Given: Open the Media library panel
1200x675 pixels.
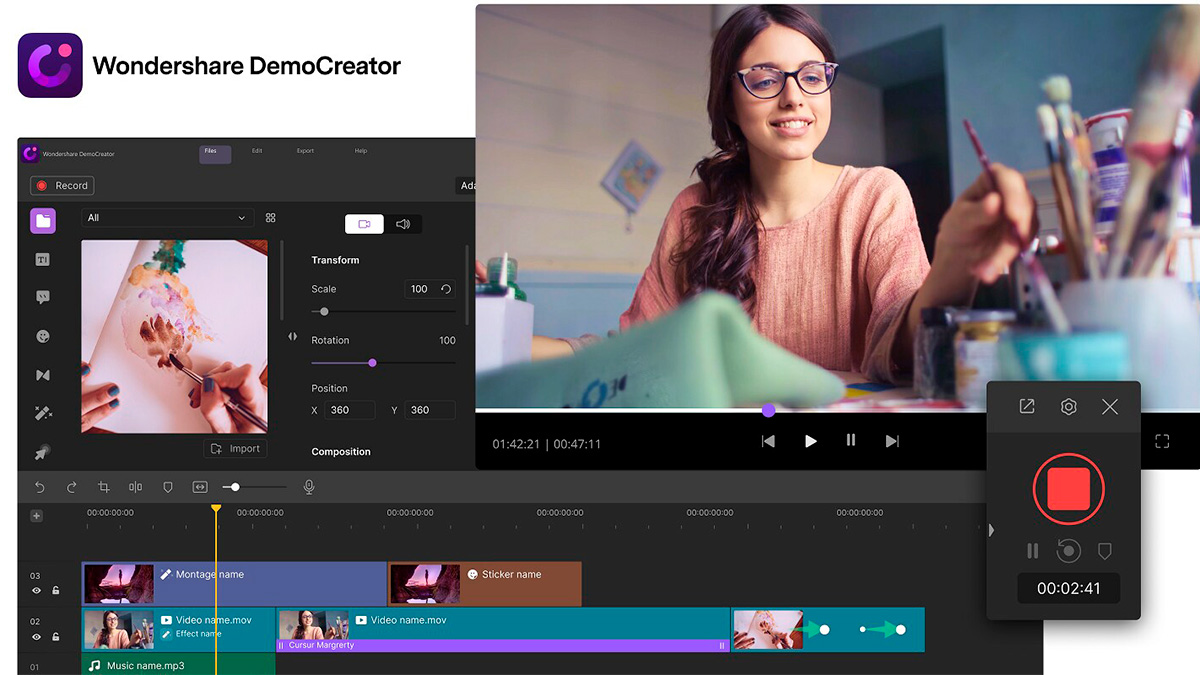Looking at the screenshot, I should (x=43, y=220).
